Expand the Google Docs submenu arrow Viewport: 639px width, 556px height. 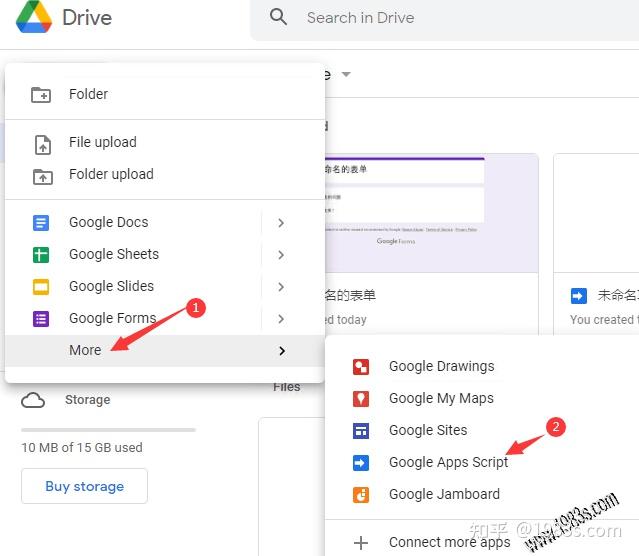click(281, 223)
